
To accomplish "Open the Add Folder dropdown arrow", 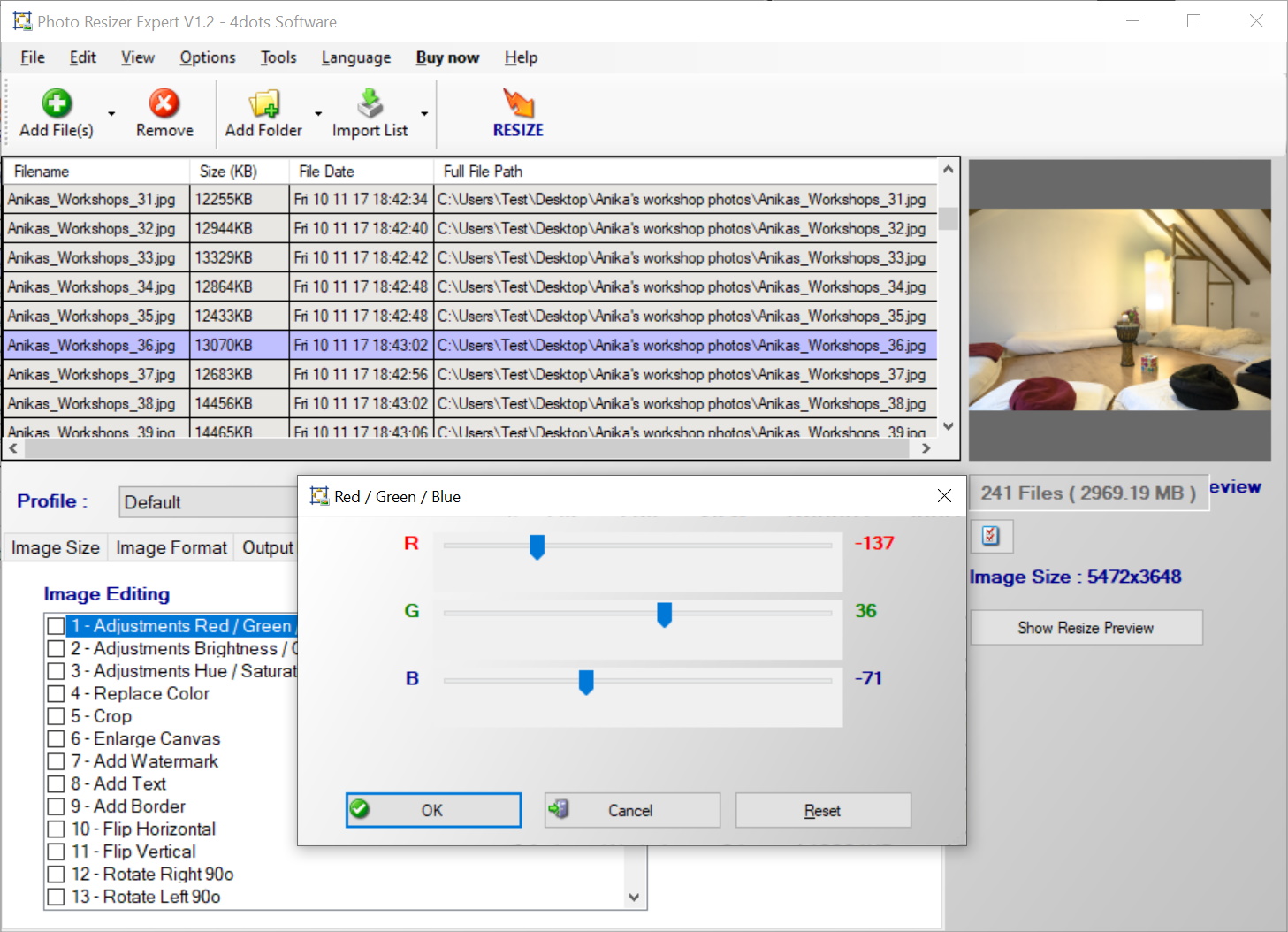I will (317, 115).
